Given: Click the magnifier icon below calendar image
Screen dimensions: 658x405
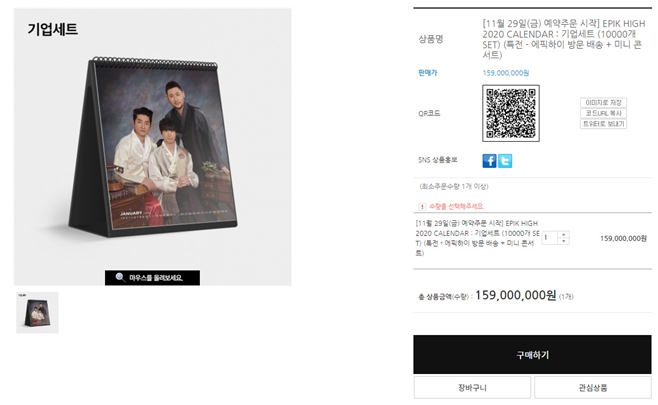Looking at the screenshot, I should pos(120,277).
